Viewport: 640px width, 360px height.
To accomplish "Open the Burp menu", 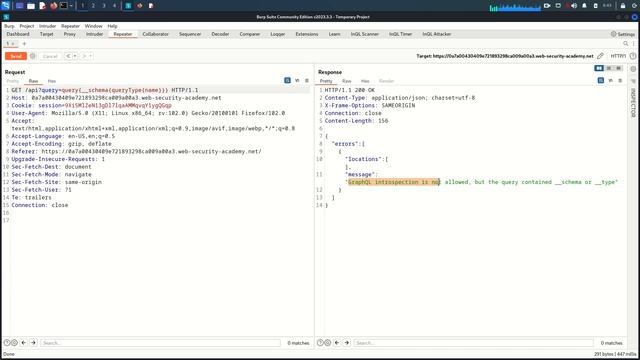I will [x=9, y=26].
